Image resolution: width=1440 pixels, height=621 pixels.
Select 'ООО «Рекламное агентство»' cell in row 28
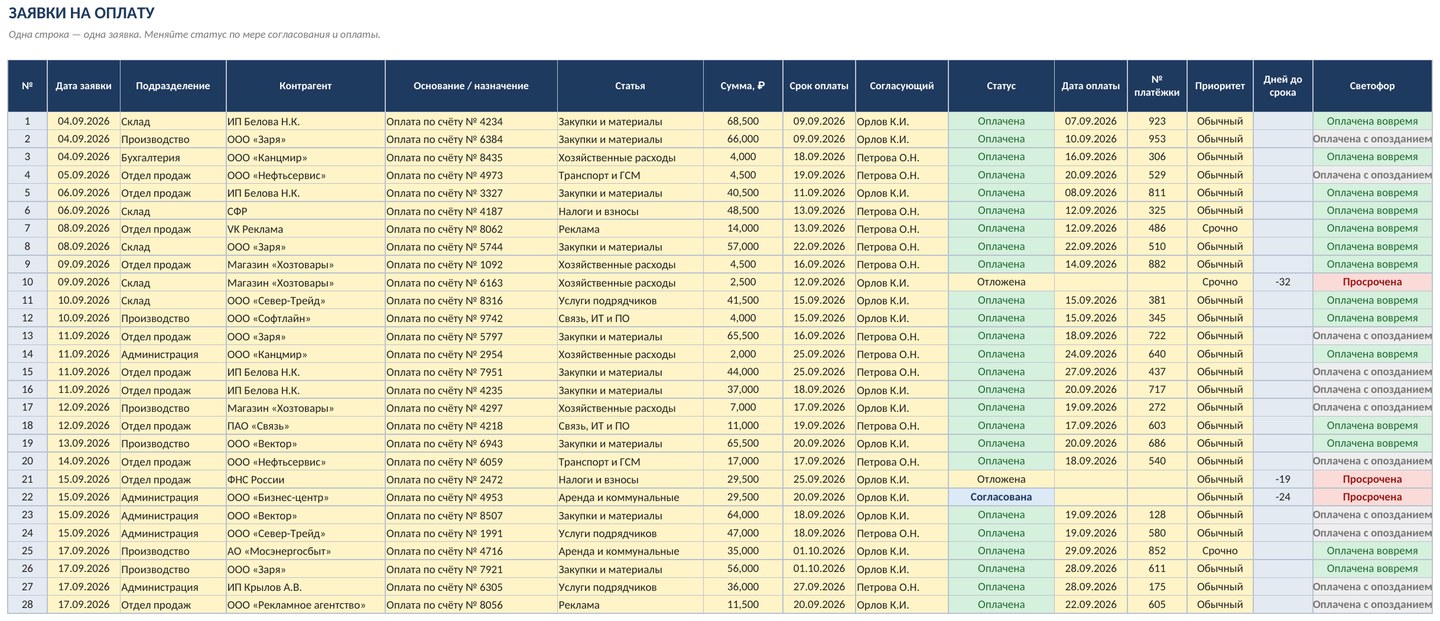tap(305, 605)
